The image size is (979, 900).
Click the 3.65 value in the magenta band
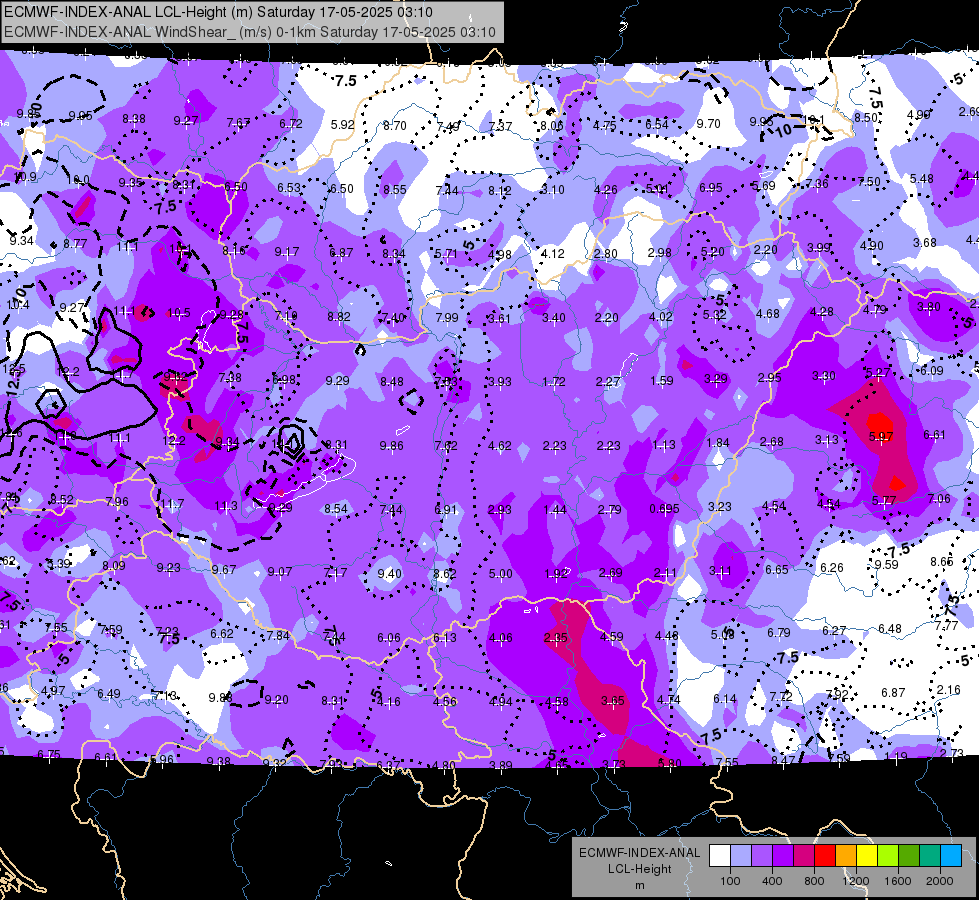click(x=612, y=700)
